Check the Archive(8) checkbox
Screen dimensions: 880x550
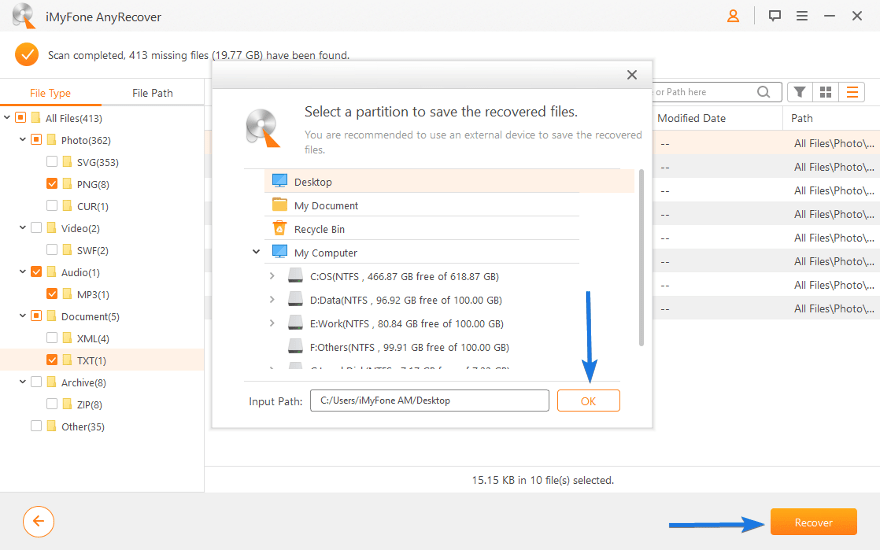[x=36, y=382]
